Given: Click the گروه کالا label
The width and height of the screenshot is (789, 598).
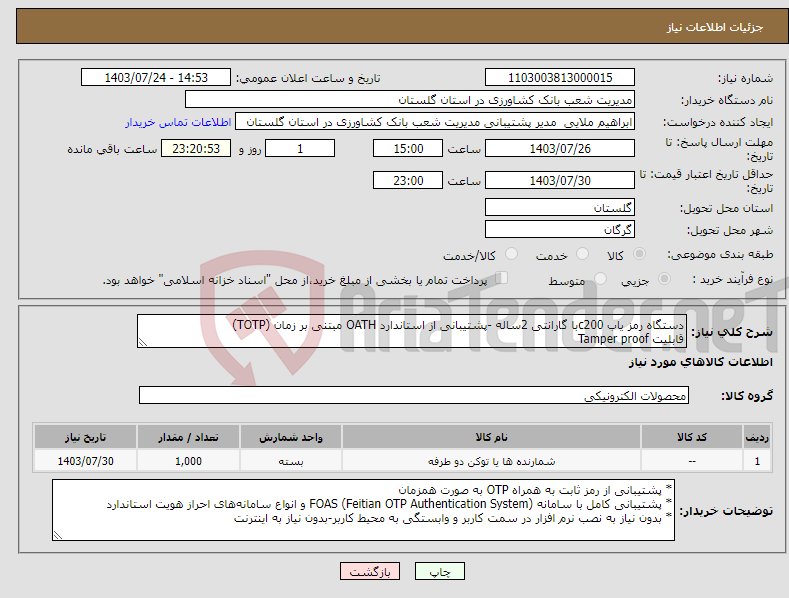Looking at the screenshot, I should click(747, 396).
